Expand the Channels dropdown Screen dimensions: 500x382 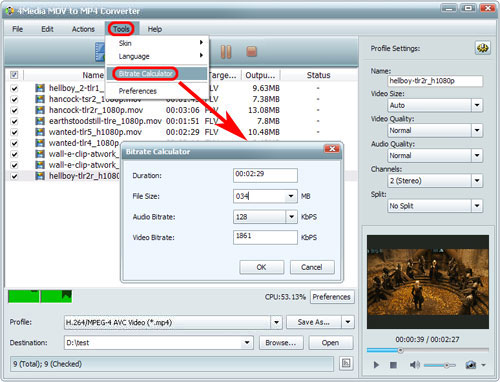(x=477, y=181)
